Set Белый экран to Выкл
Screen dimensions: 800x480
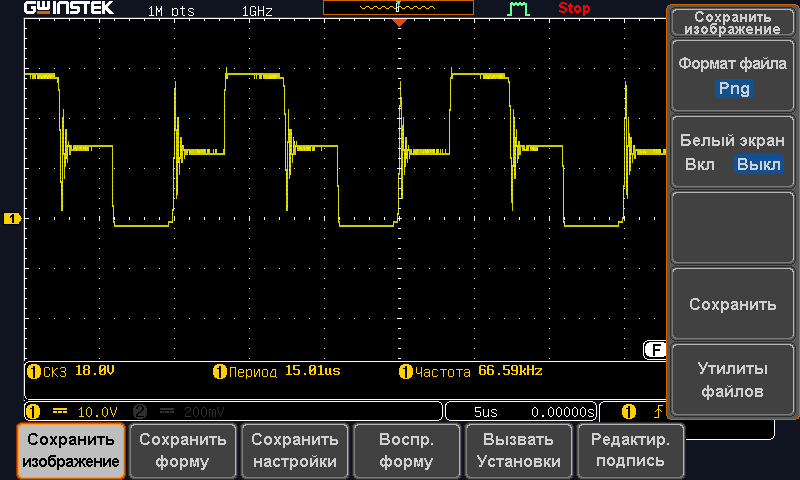point(759,164)
